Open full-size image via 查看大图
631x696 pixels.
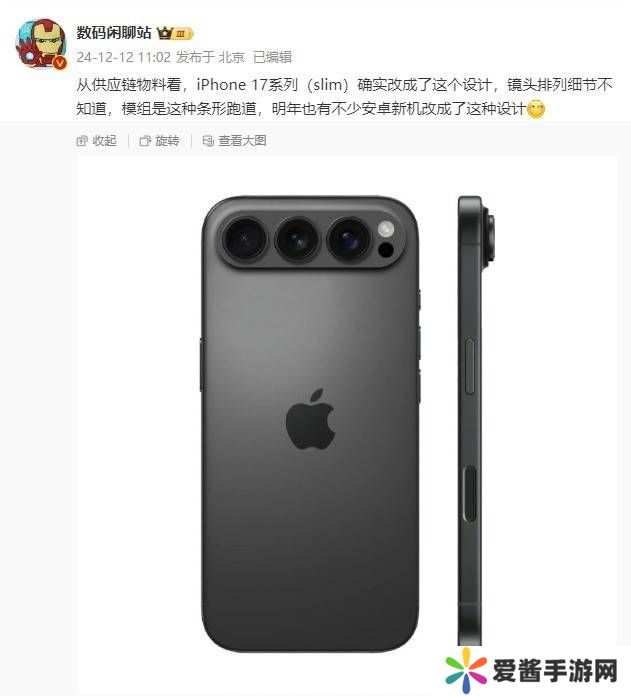[x=234, y=141]
